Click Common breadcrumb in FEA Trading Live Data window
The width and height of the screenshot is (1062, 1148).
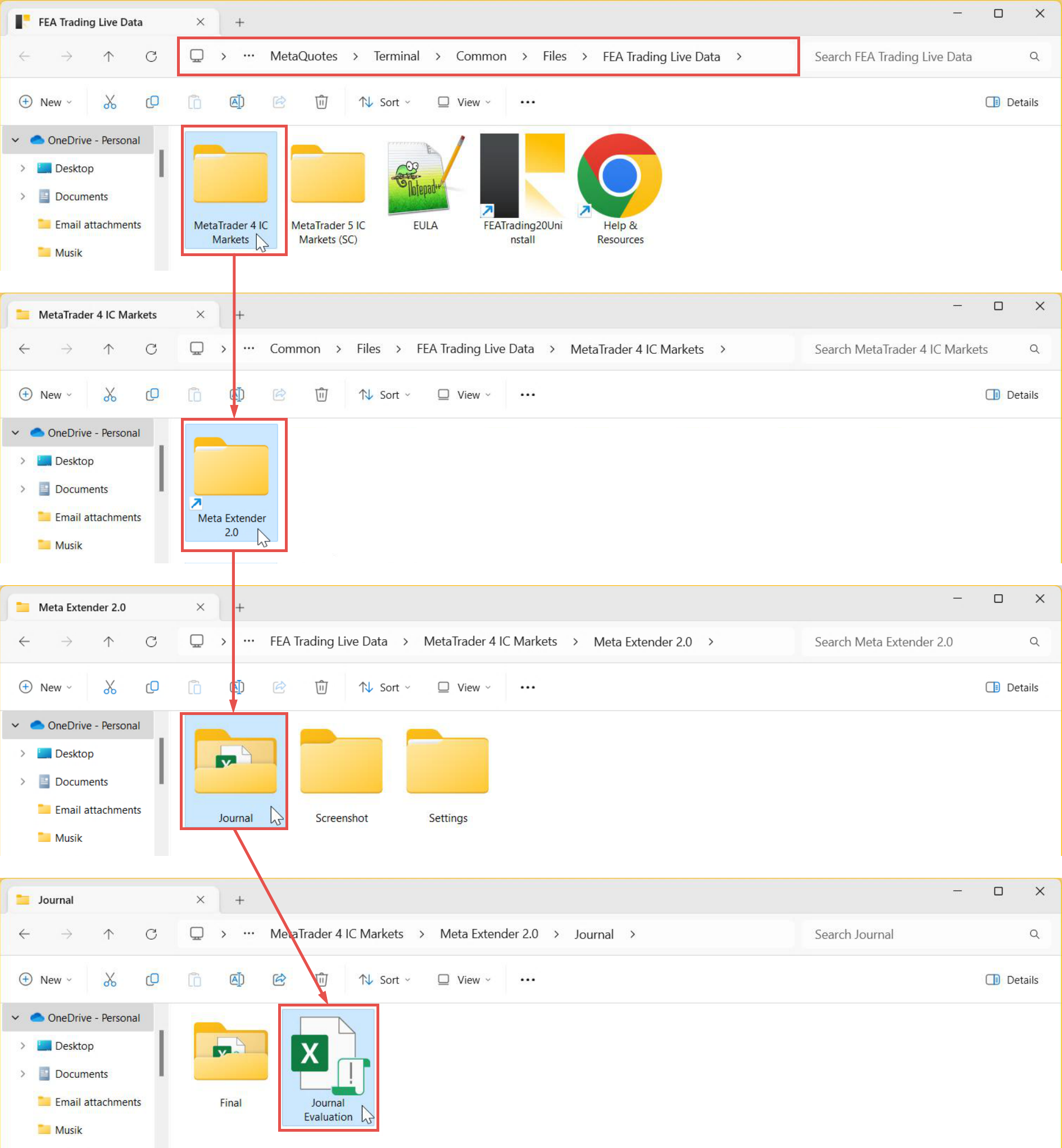click(481, 56)
